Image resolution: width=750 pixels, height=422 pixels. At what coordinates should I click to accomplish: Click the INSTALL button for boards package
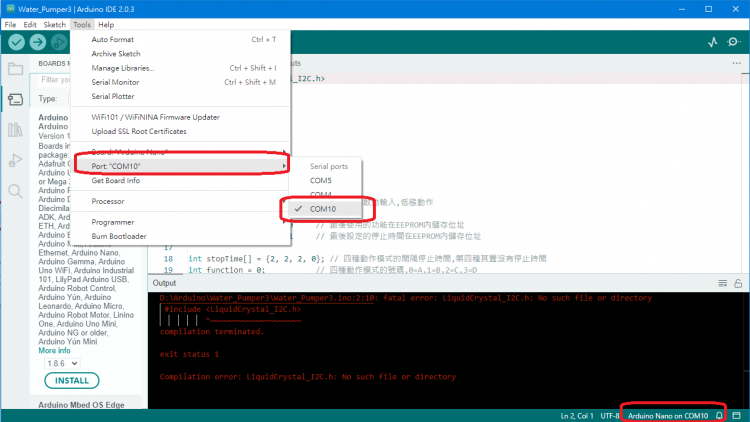click(x=72, y=381)
